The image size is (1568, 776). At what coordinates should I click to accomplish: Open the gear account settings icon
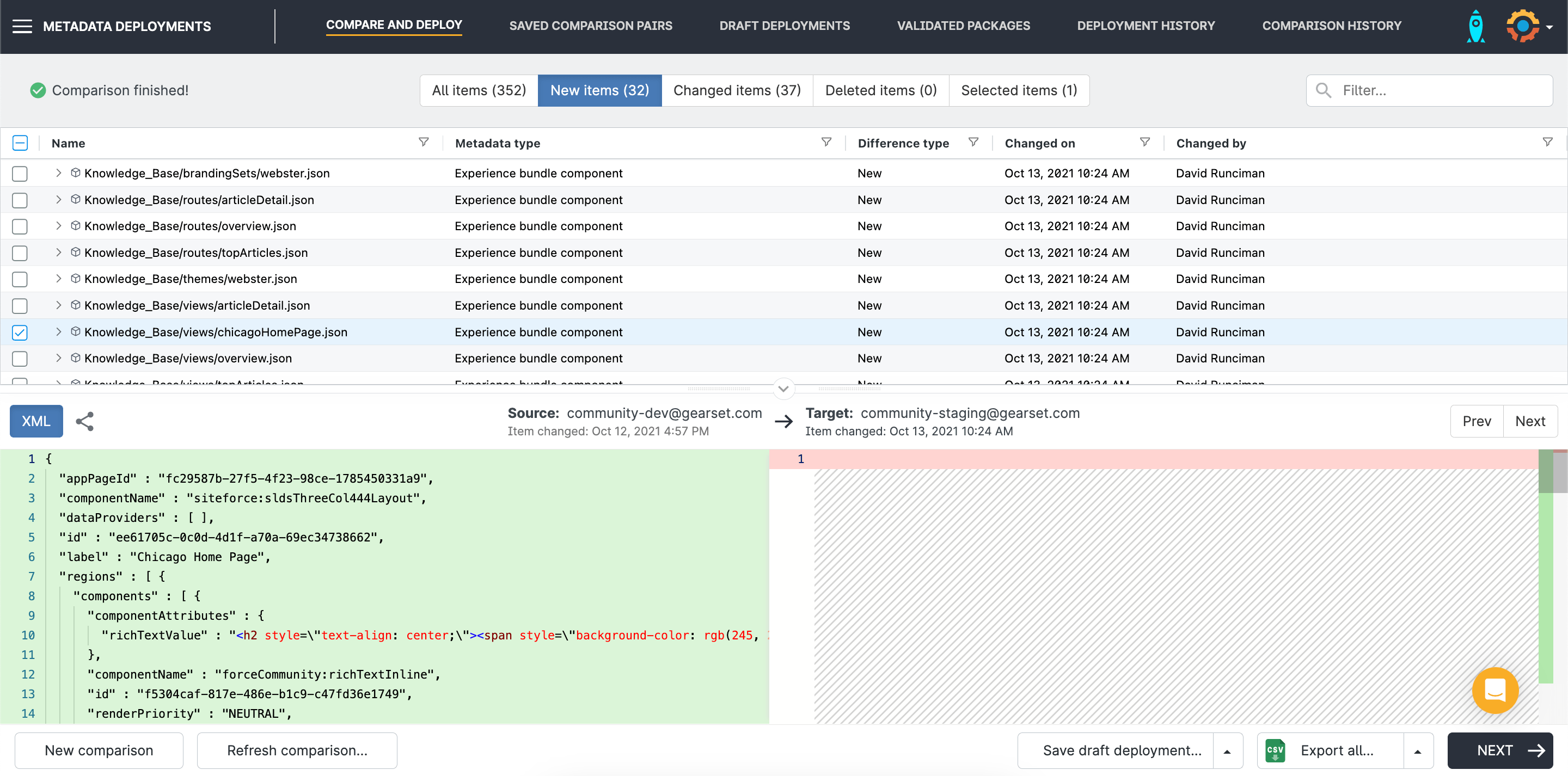1523,26
